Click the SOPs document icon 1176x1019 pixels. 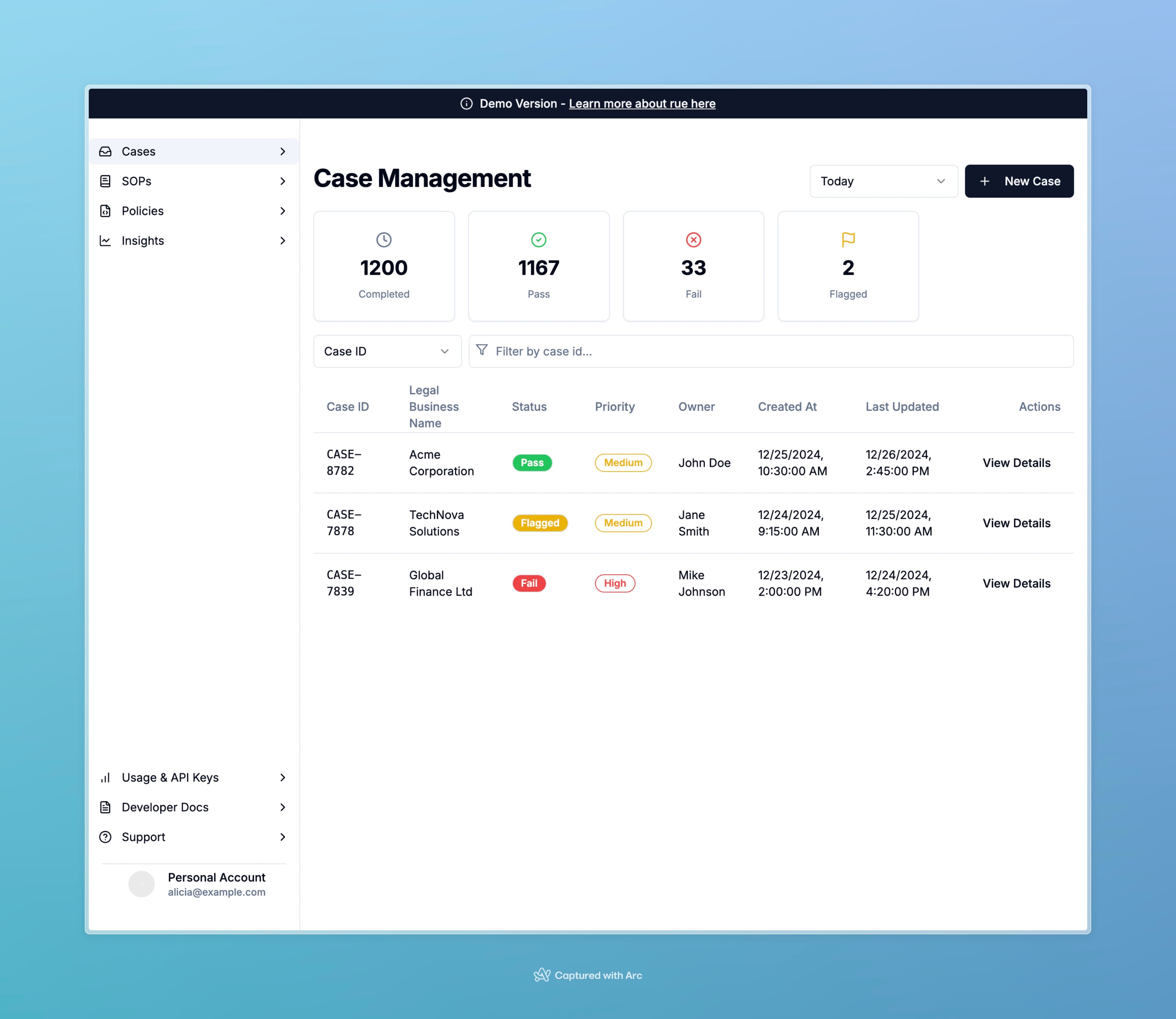[x=106, y=181]
